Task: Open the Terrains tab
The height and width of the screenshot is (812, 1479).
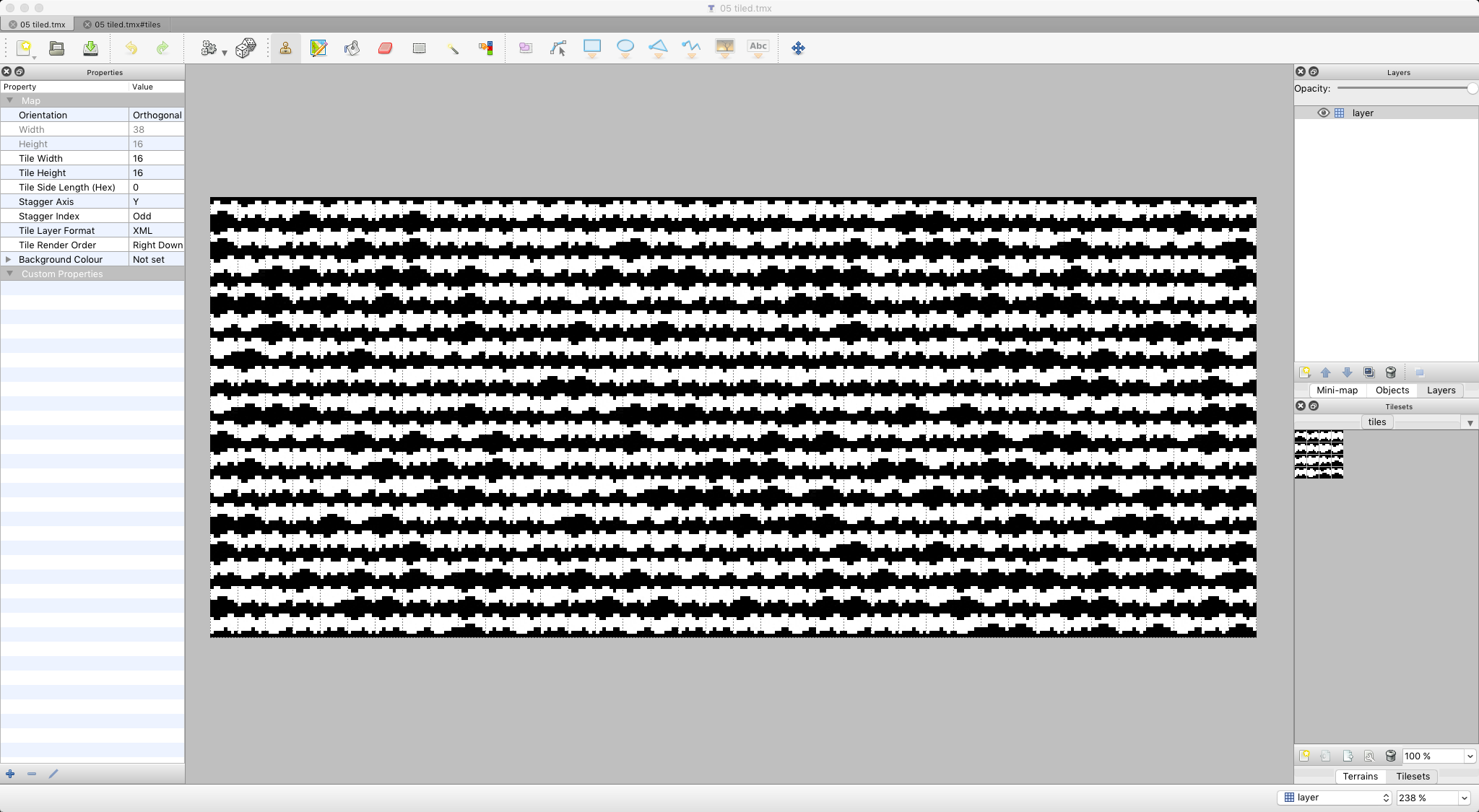Action: (1360, 777)
